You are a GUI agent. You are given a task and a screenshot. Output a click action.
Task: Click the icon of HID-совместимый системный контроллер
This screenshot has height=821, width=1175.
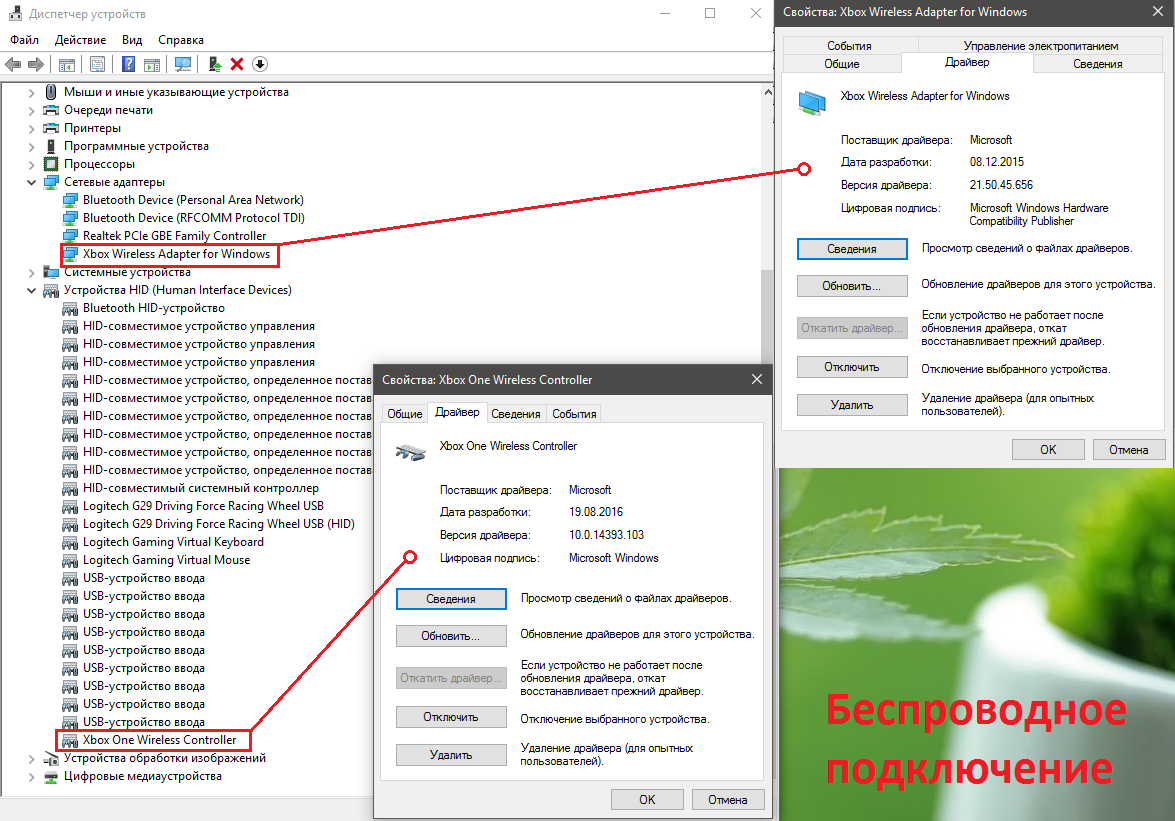[x=70, y=488]
